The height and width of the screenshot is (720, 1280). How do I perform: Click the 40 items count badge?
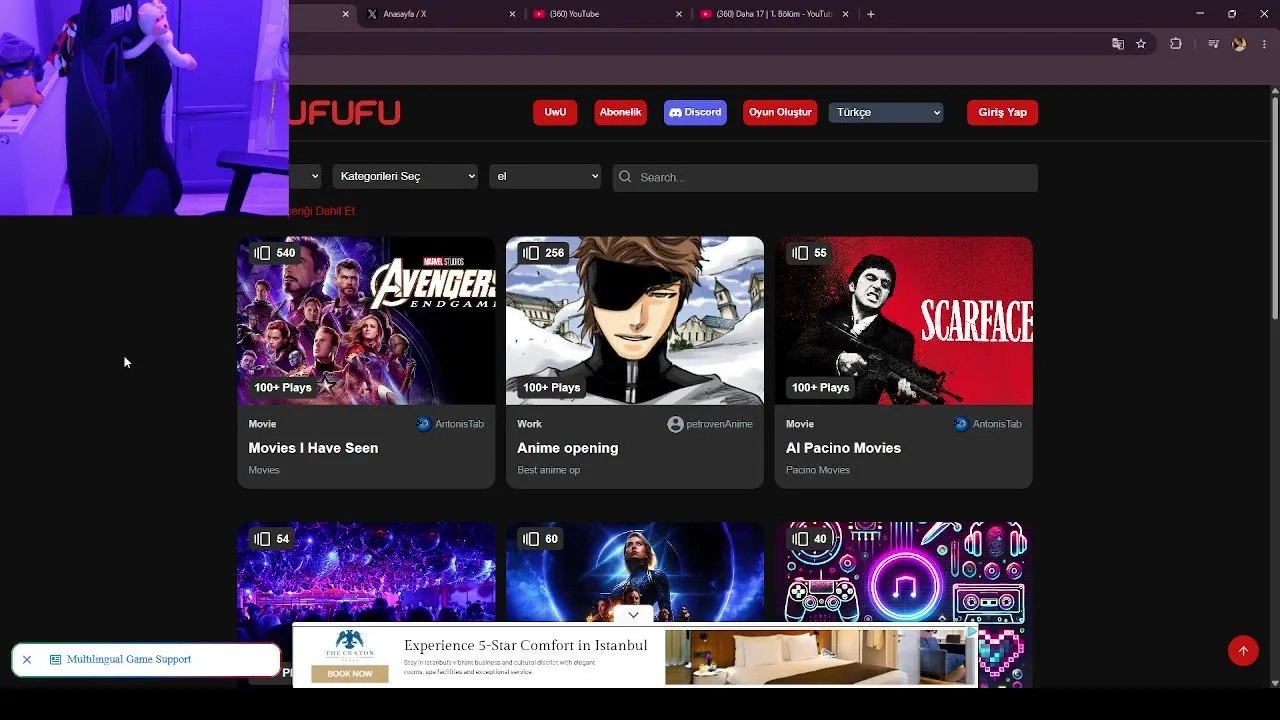pos(810,539)
